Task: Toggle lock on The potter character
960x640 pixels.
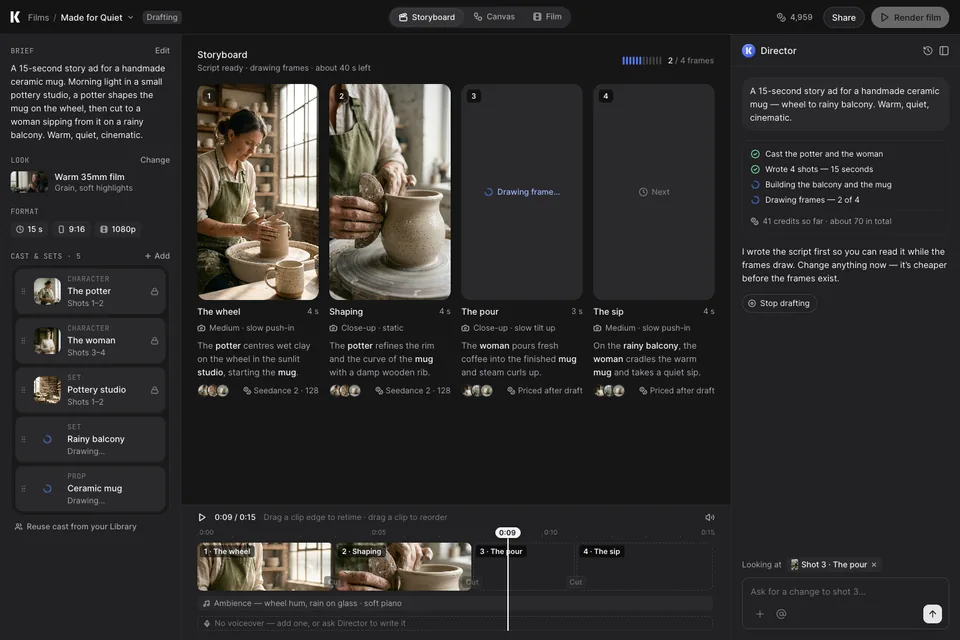Action: [154, 292]
